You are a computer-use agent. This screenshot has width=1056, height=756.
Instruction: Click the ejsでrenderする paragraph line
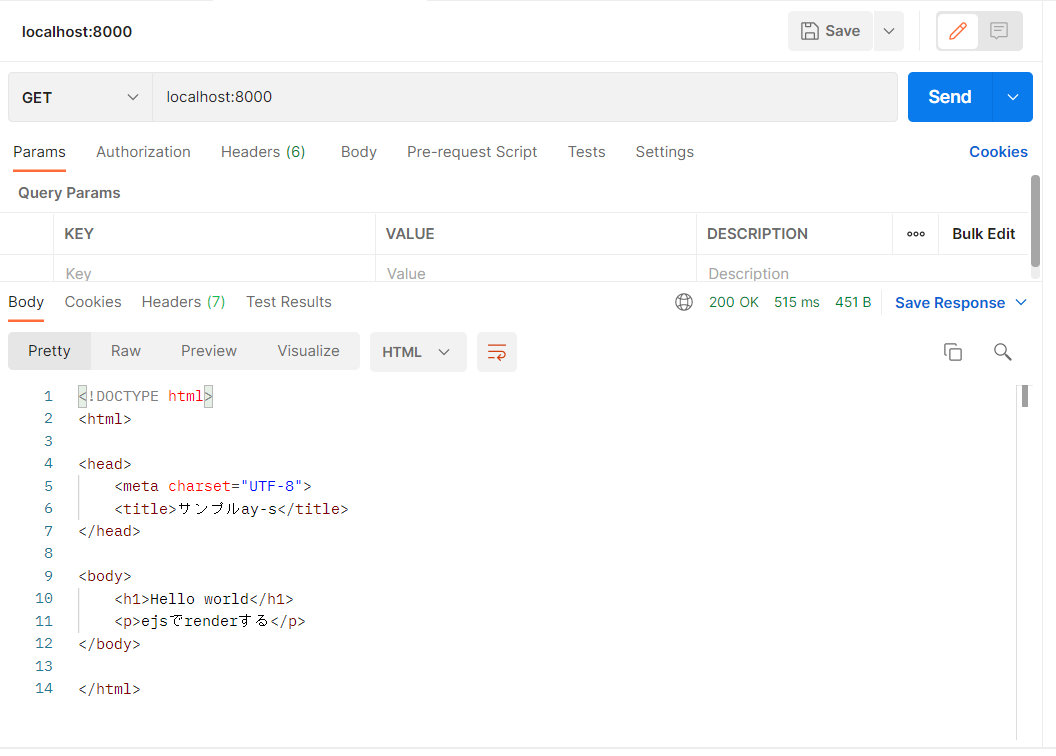coord(209,621)
